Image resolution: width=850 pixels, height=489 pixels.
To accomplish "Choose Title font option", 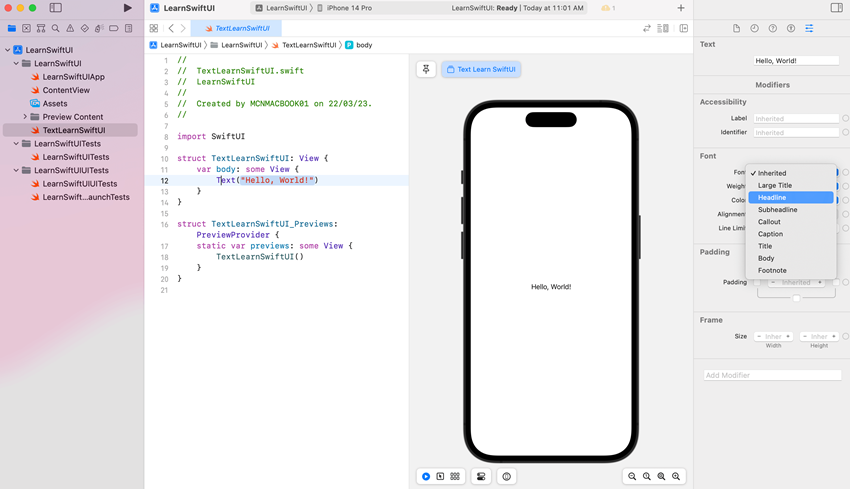I will click(x=791, y=246).
